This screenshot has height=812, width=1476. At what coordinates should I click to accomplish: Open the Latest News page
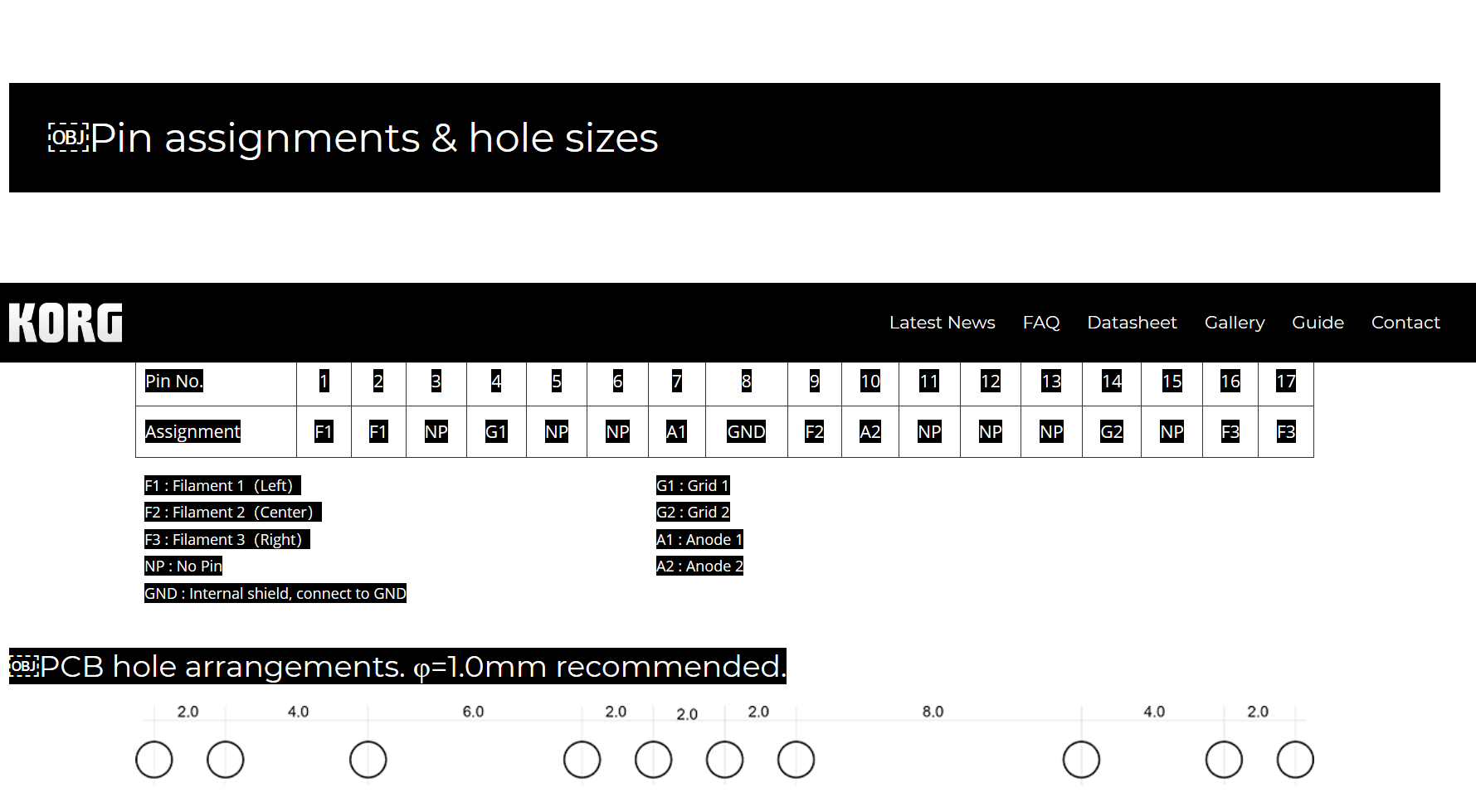coord(942,323)
